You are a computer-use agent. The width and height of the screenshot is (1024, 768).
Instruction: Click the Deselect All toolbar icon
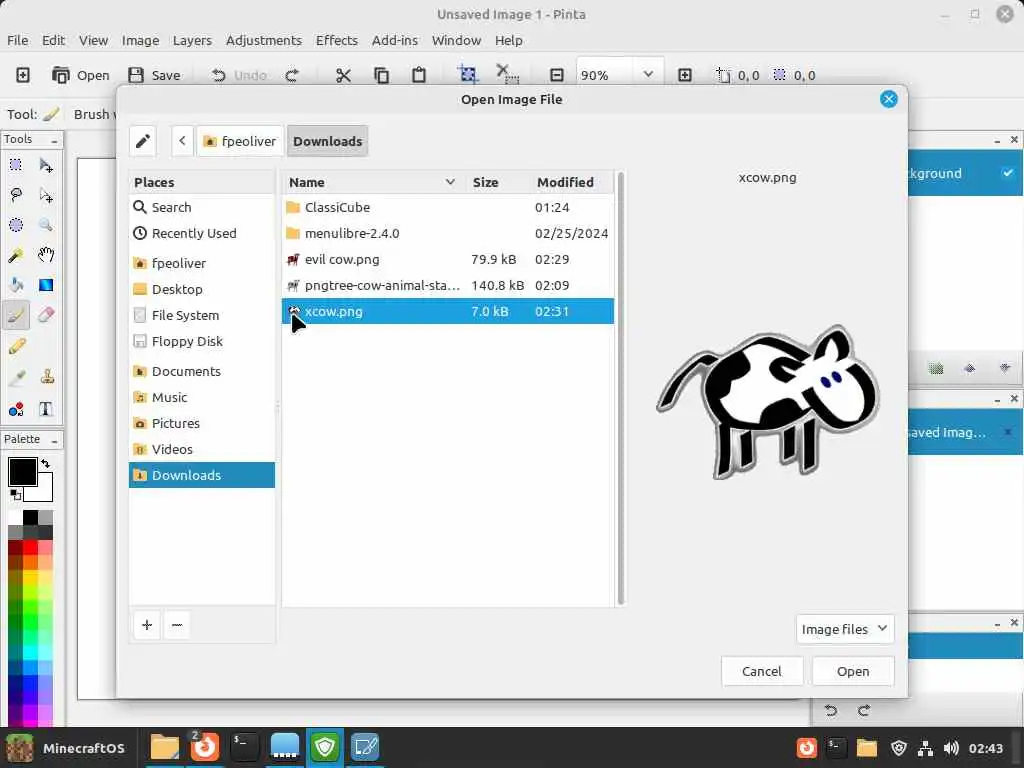pos(507,74)
